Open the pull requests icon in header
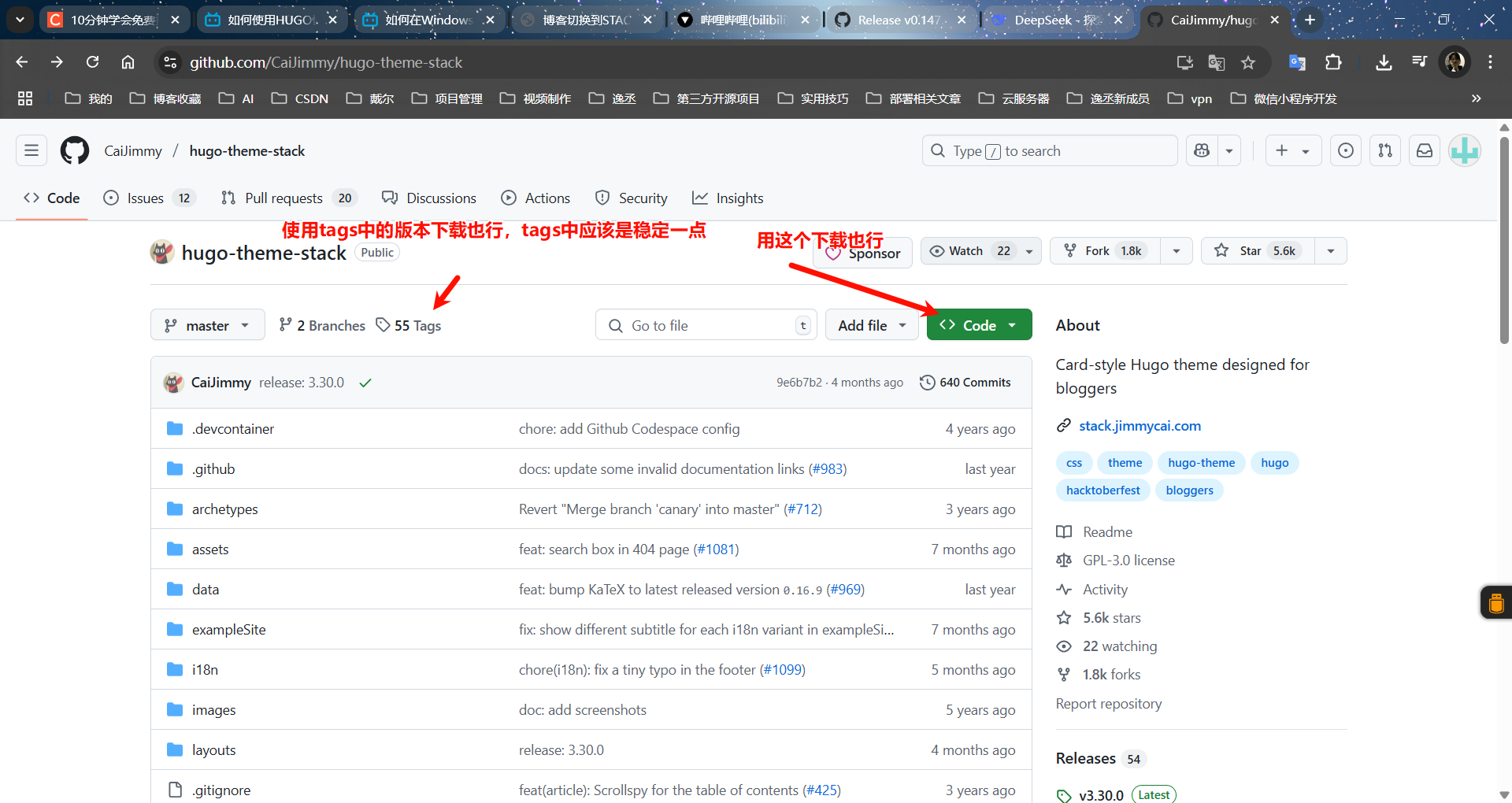Image resolution: width=1512 pixels, height=803 pixels. (1385, 150)
